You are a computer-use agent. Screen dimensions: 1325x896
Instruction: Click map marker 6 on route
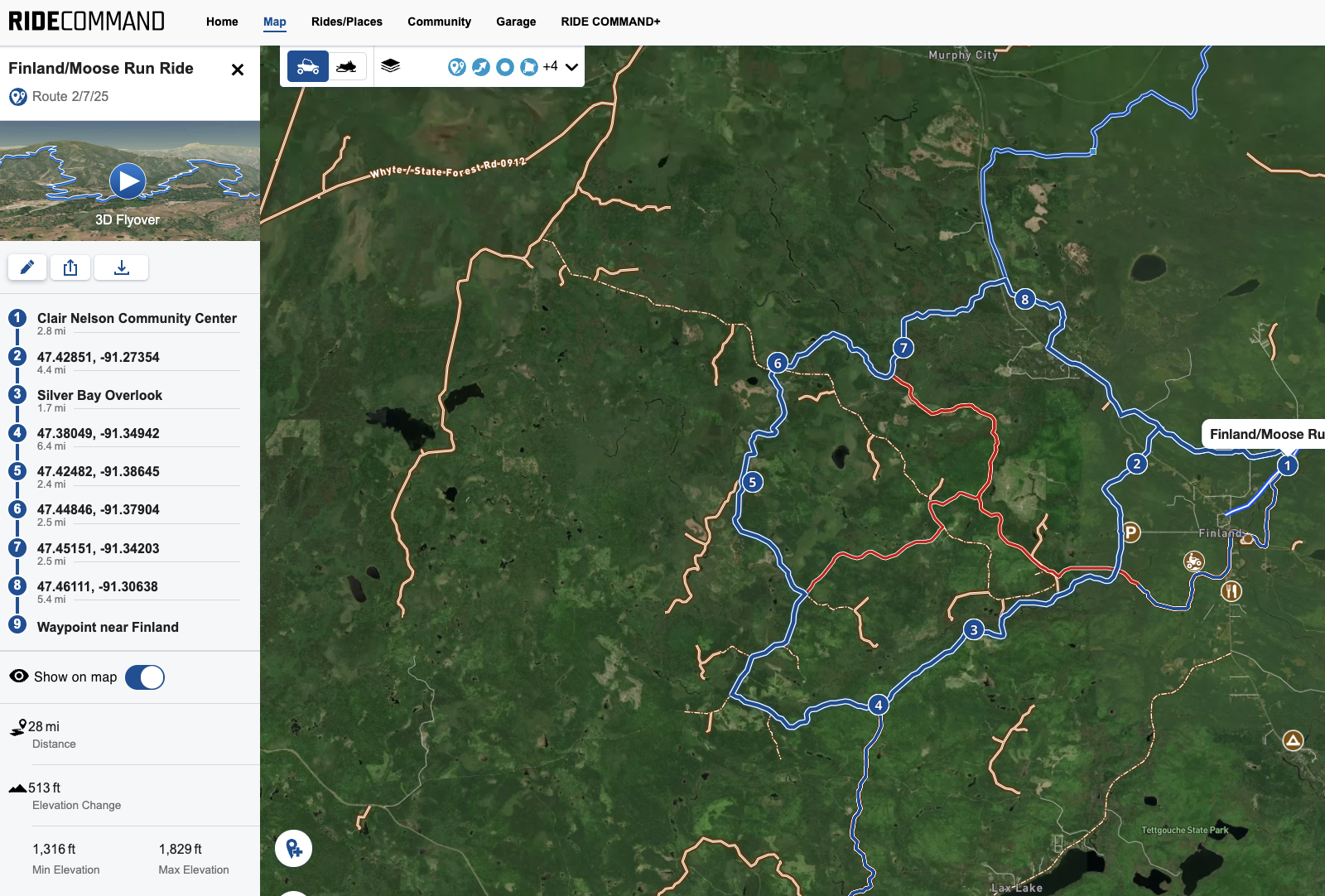pos(778,363)
